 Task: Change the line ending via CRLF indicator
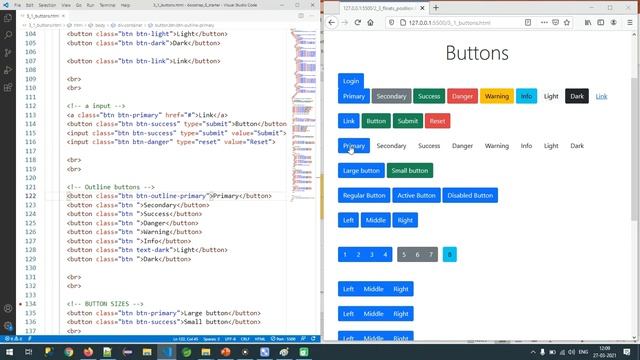point(245,339)
